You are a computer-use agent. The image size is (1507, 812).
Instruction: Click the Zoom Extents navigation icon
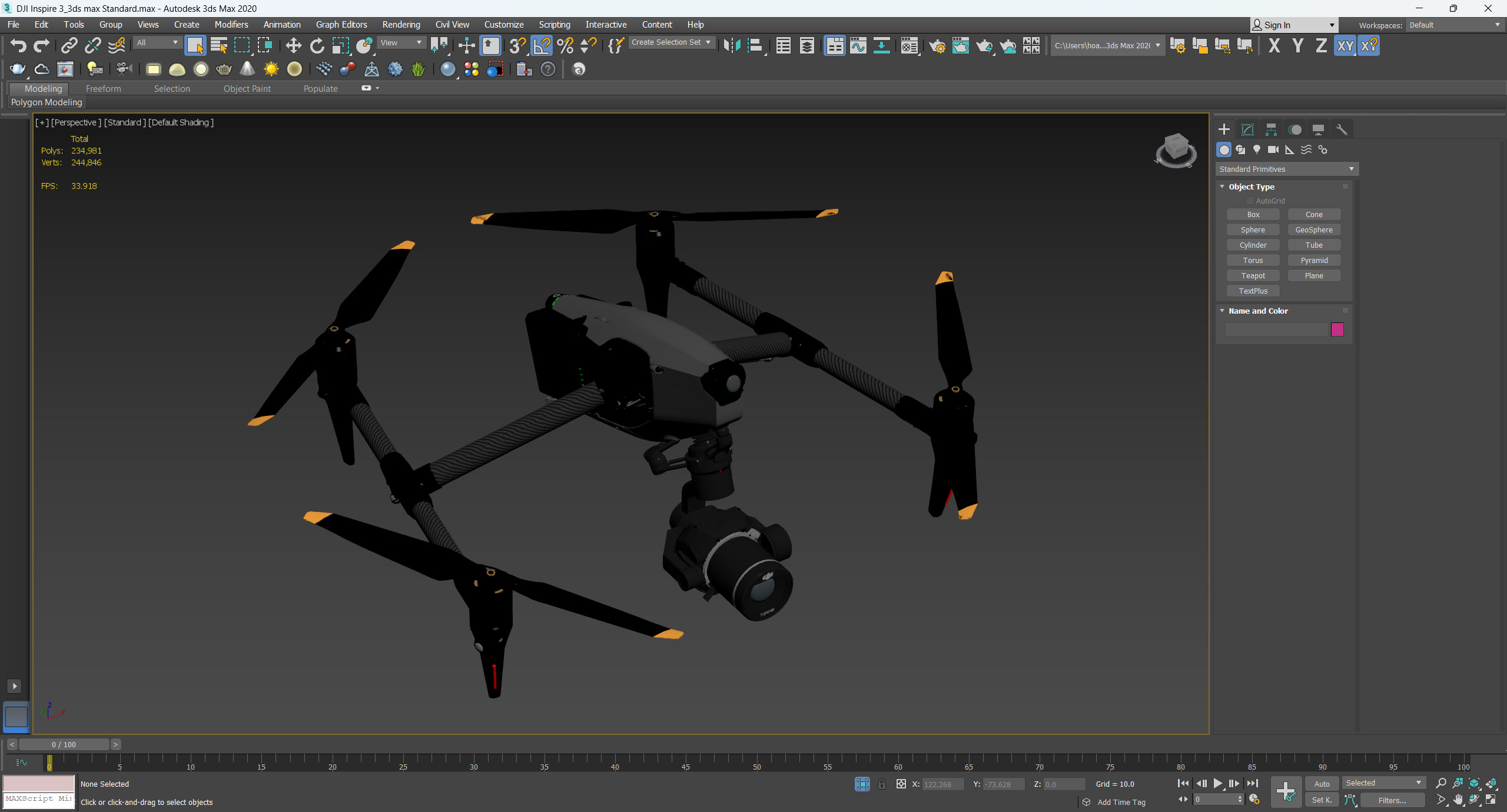[1474, 783]
